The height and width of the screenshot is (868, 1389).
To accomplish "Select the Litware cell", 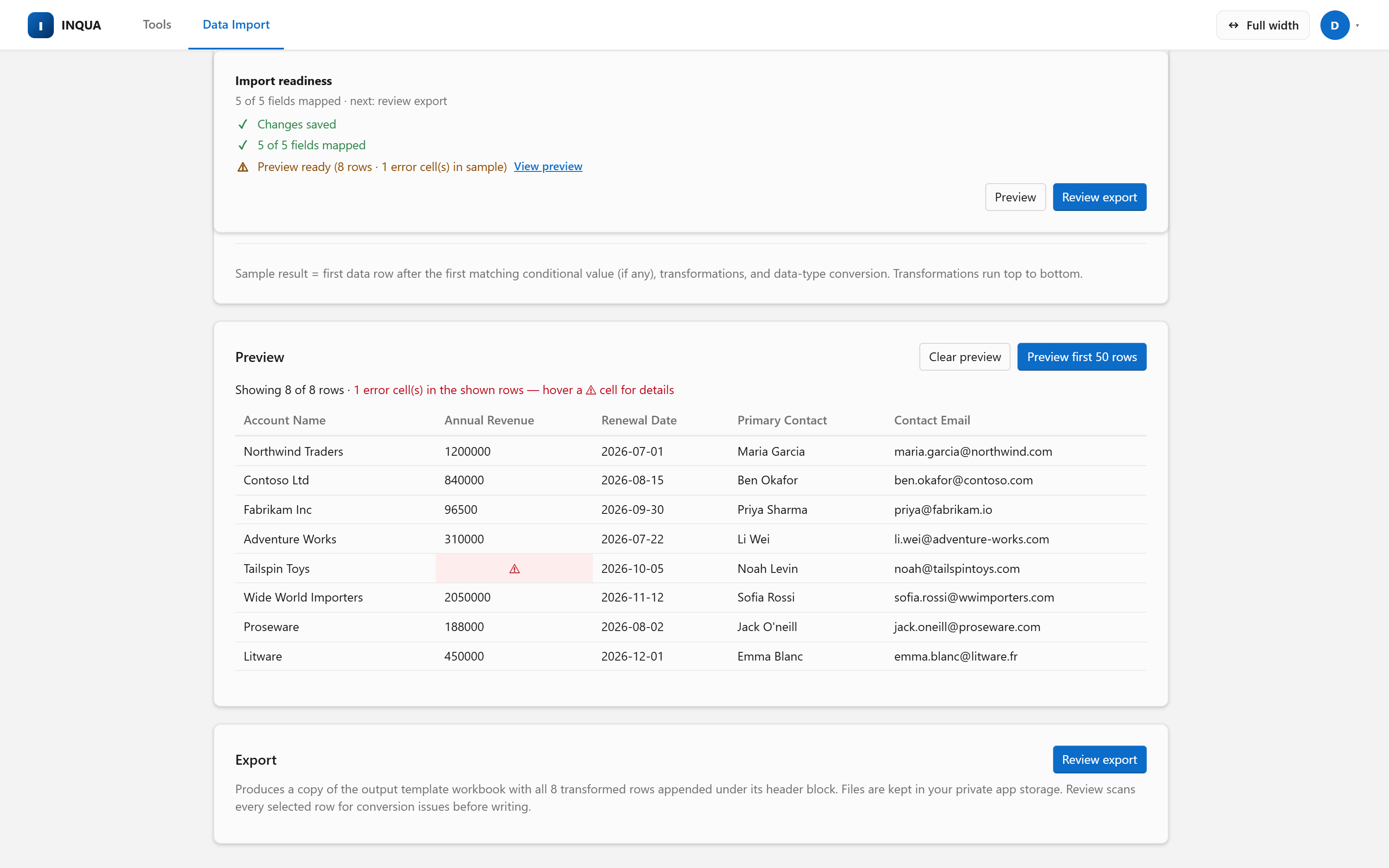I will tap(262, 656).
